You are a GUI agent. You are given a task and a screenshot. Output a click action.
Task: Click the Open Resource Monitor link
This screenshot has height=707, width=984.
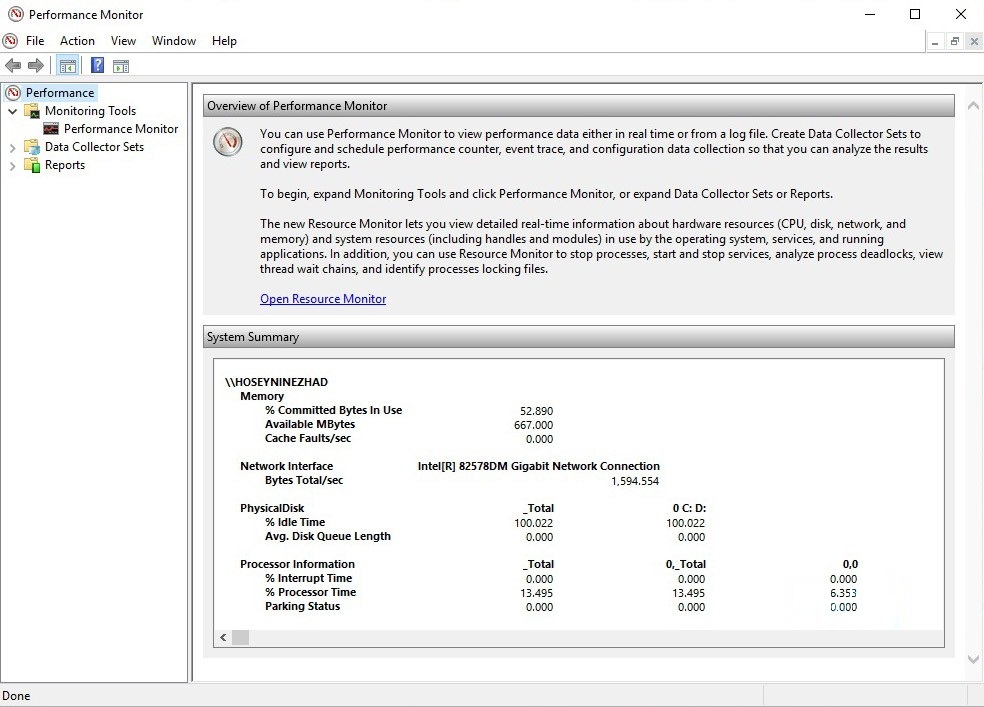coord(323,299)
